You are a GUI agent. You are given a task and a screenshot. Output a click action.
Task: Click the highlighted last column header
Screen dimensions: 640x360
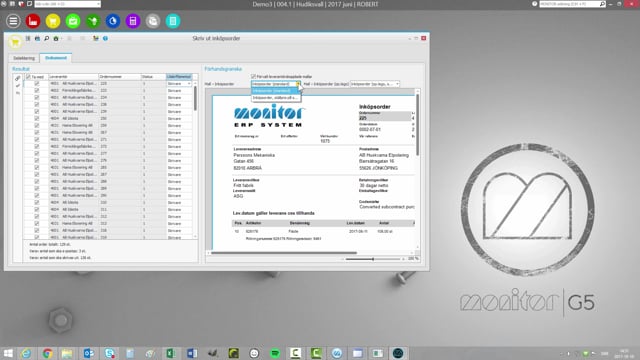pyautogui.click(x=179, y=77)
